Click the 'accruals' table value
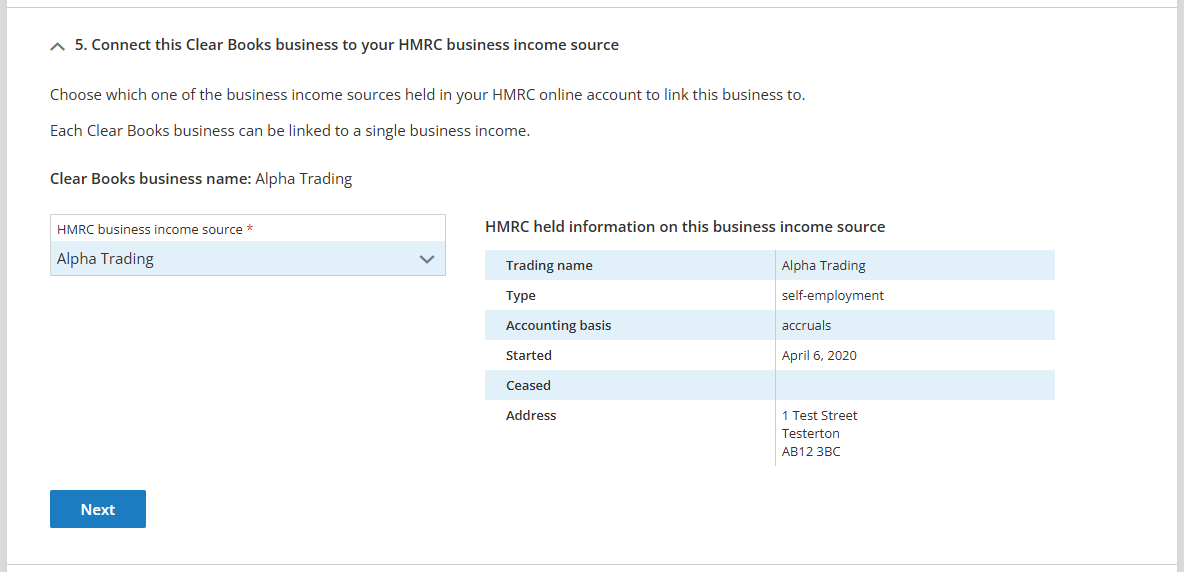The width and height of the screenshot is (1184, 572). [806, 326]
